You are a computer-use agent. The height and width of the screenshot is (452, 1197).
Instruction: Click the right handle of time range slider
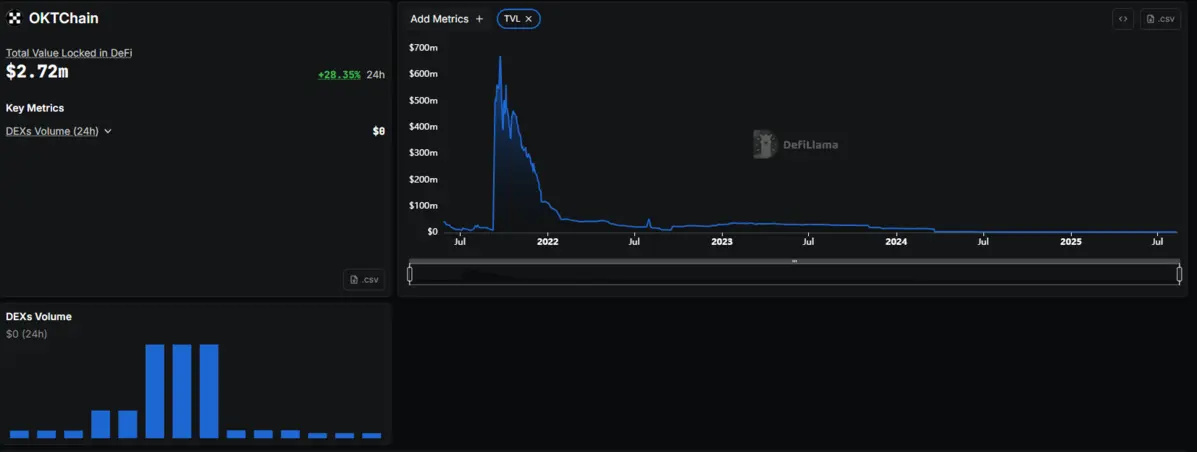coord(1179,274)
